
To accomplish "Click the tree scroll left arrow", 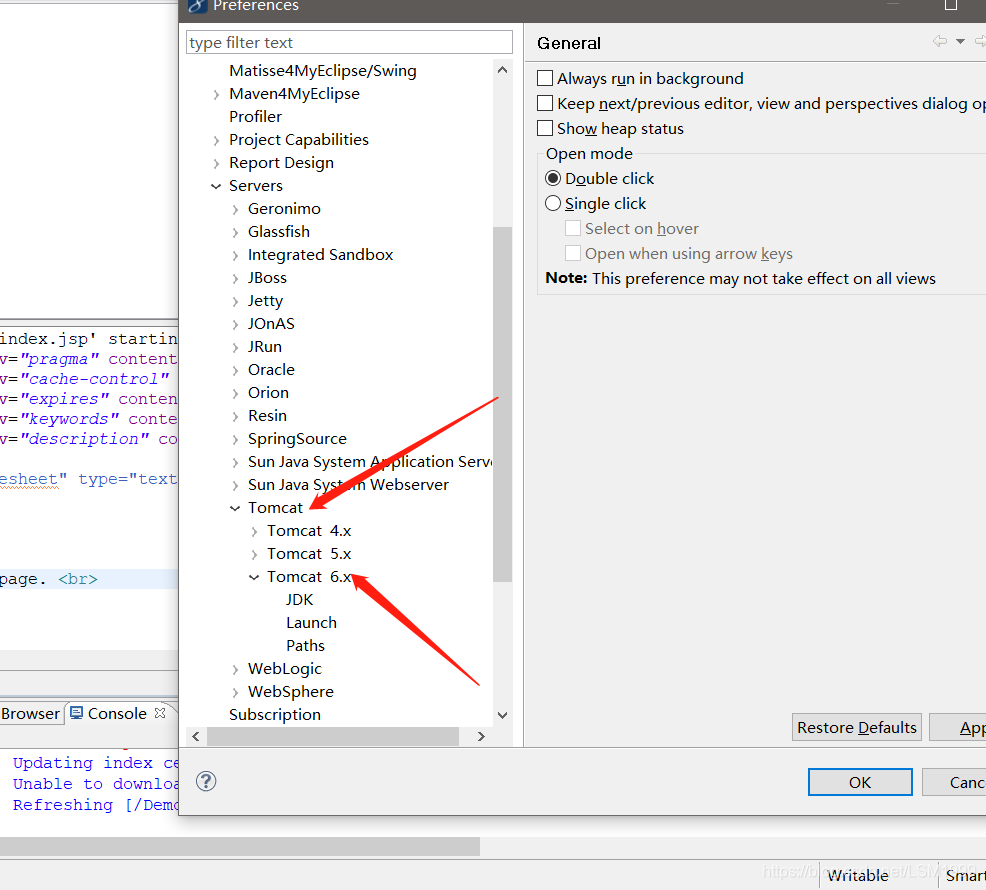I will point(196,736).
